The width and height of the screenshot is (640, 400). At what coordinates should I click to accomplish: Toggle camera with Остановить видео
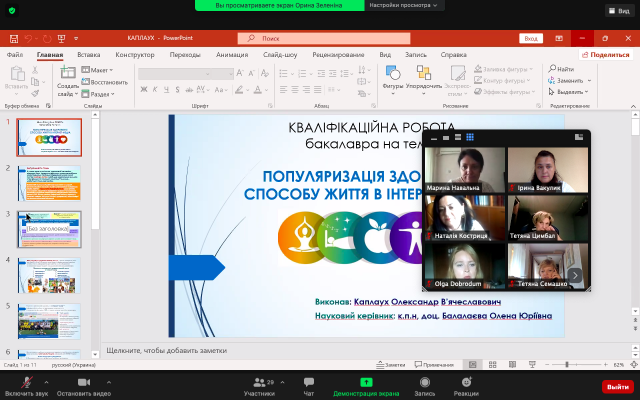coord(84,382)
